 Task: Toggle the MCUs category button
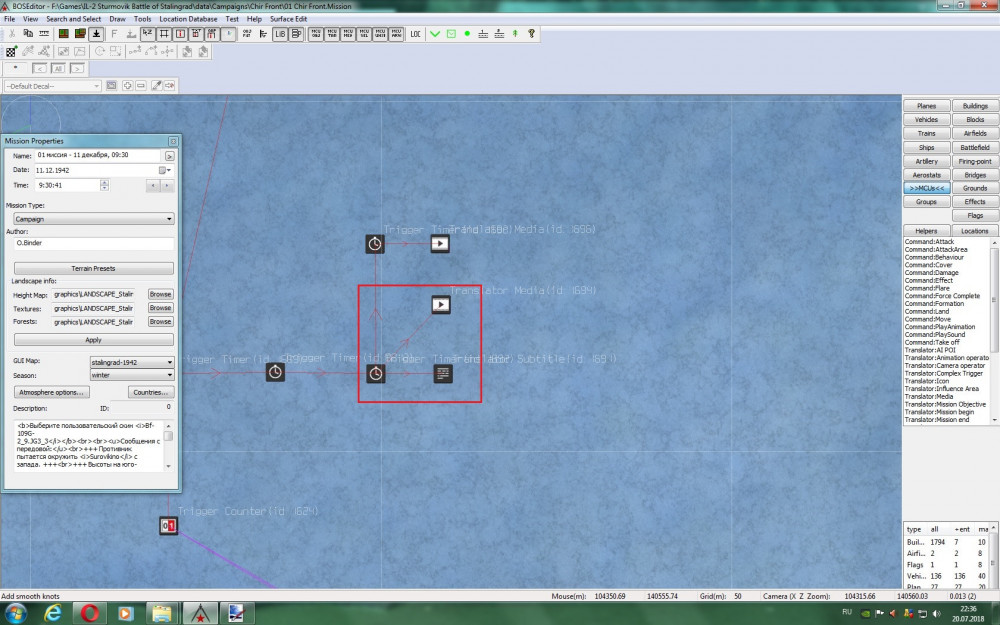coord(927,188)
